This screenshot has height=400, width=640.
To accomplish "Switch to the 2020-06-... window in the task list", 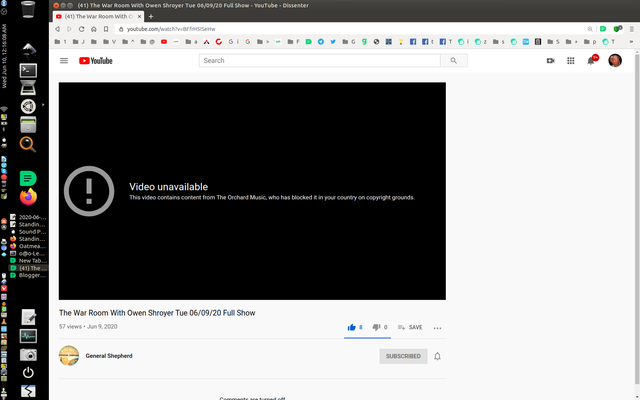I will (x=28, y=217).
